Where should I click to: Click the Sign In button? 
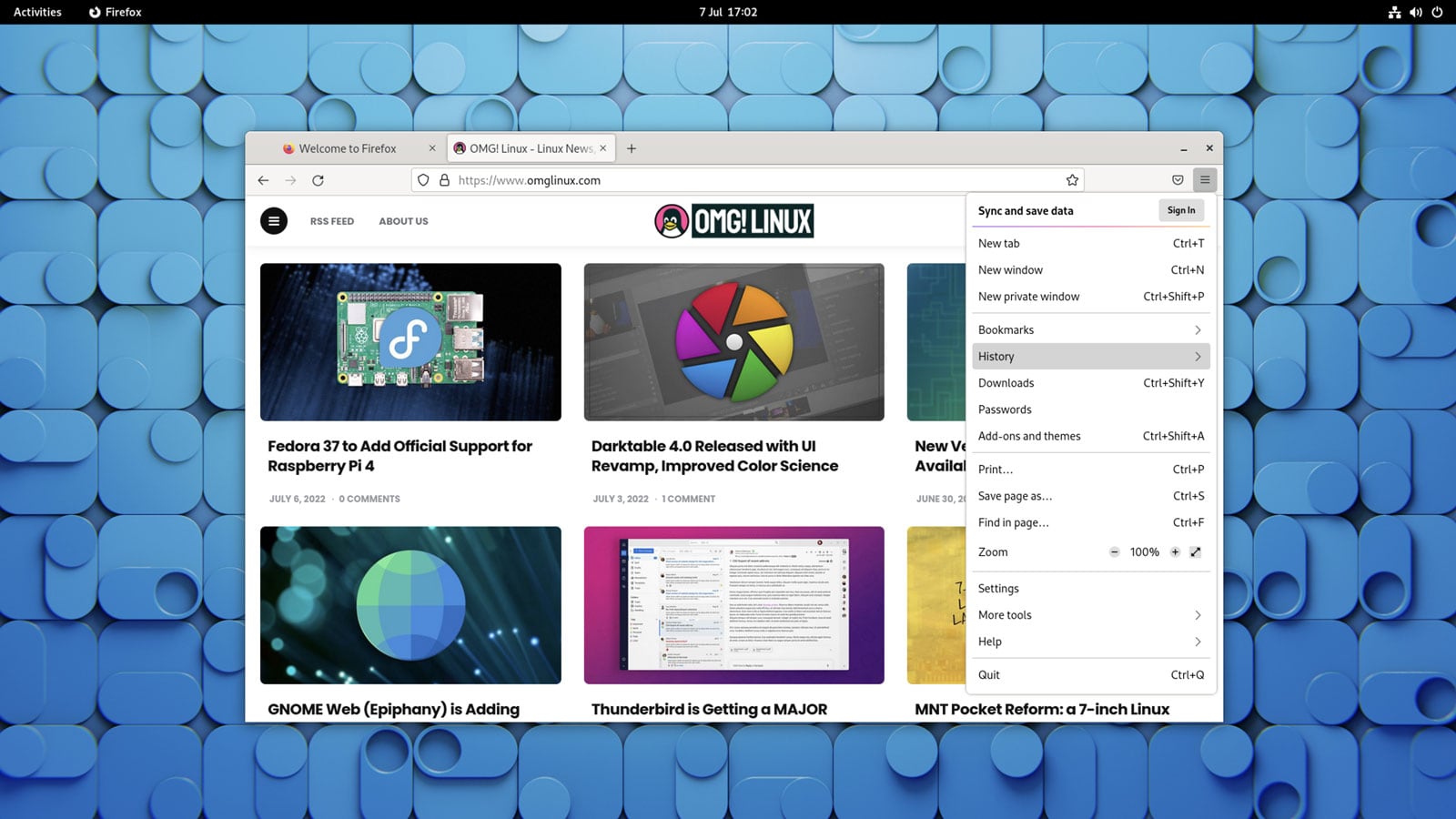(1181, 210)
